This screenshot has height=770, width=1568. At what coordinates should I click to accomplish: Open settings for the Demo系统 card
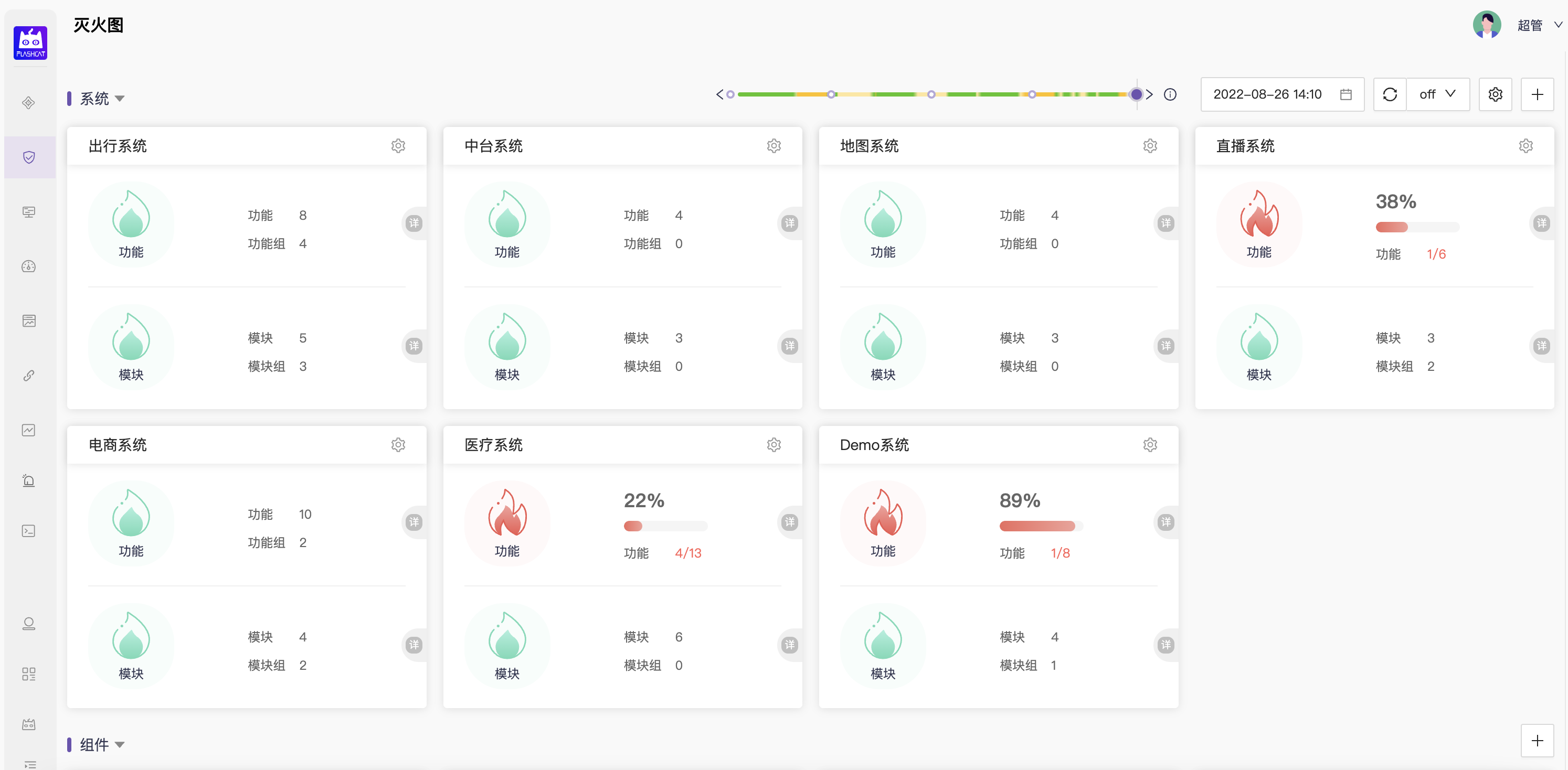tap(1150, 445)
